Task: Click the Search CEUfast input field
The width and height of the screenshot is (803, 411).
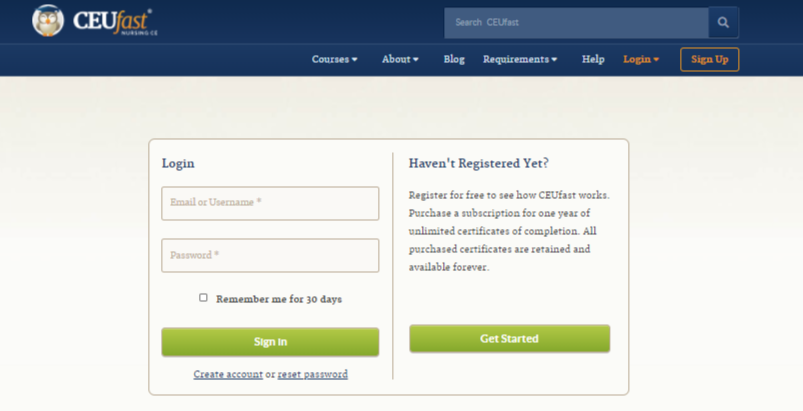Action: tap(576, 23)
